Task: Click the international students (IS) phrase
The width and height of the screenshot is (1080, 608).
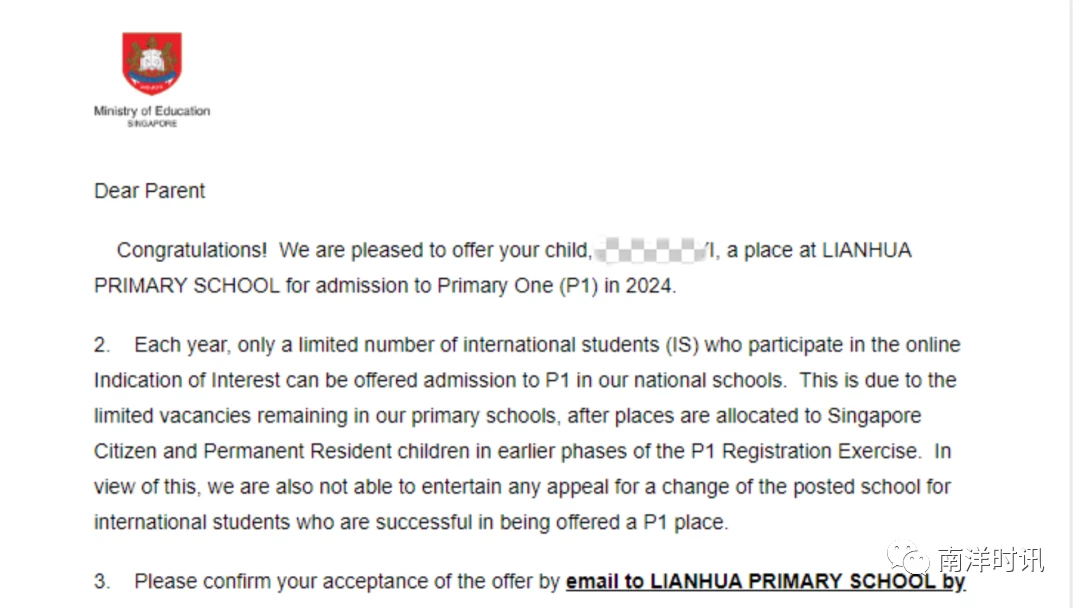Action: tap(581, 345)
